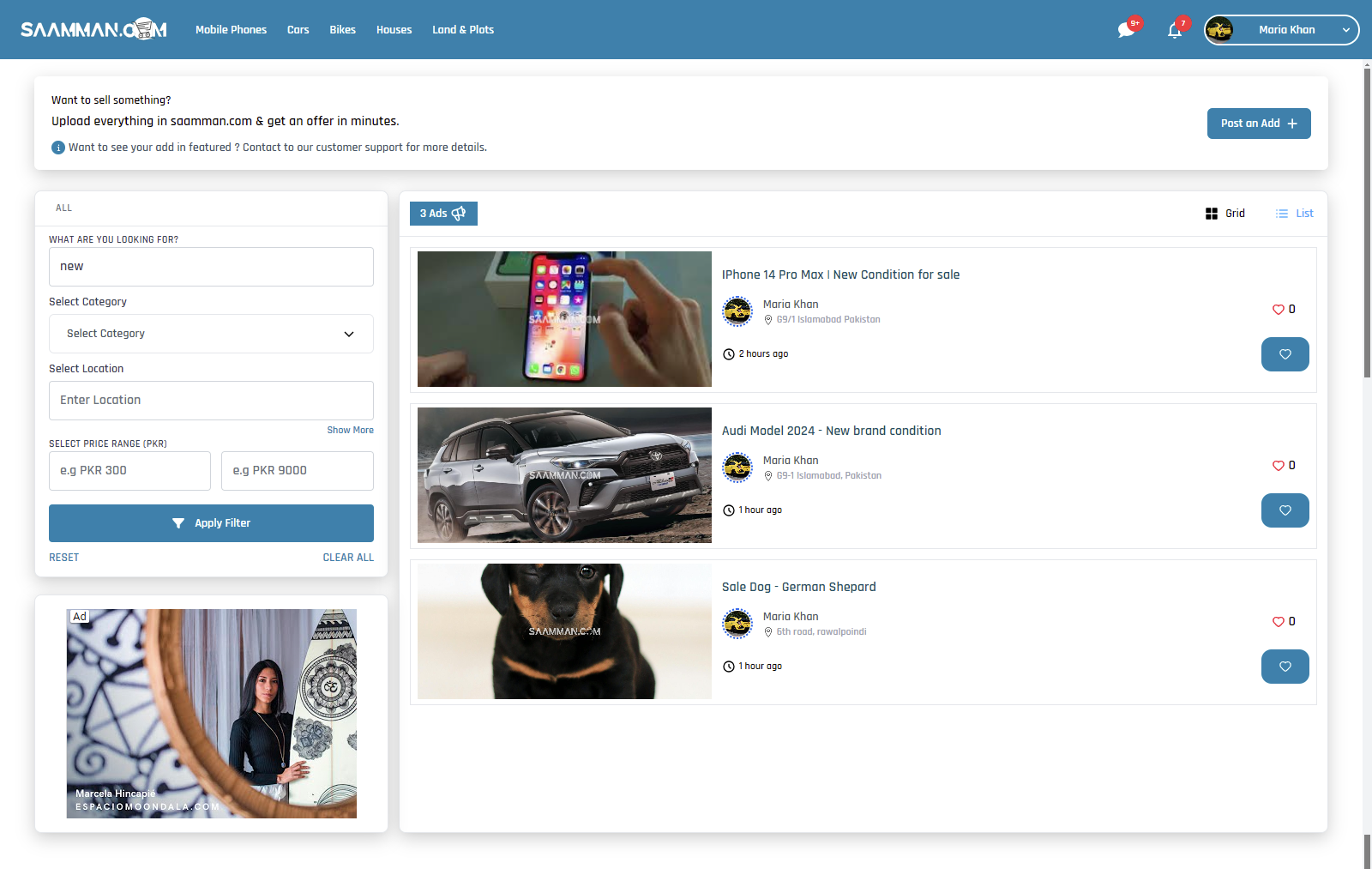Click the Saamman.com logo
Screen dimensions: 1372x869
click(x=93, y=30)
